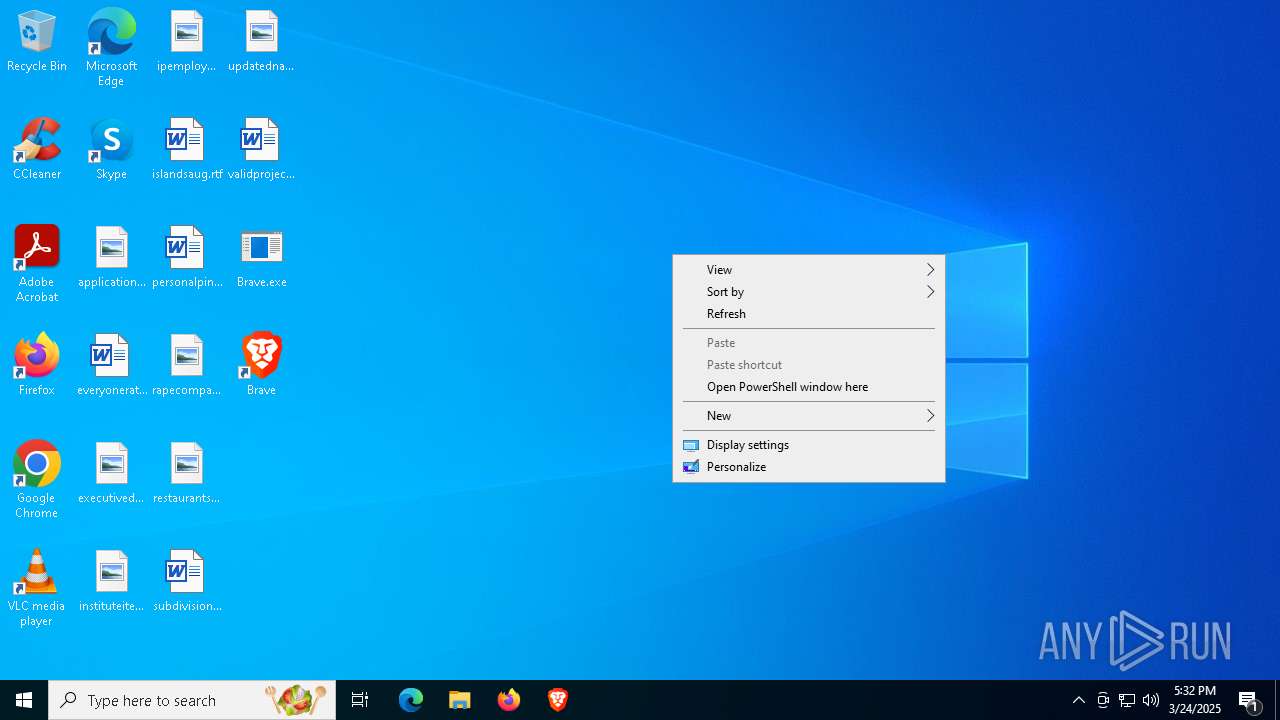Click the Show desktop strip at taskbar end
The width and height of the screenshot is (1280, 720).
click(x=1277, y=700)
